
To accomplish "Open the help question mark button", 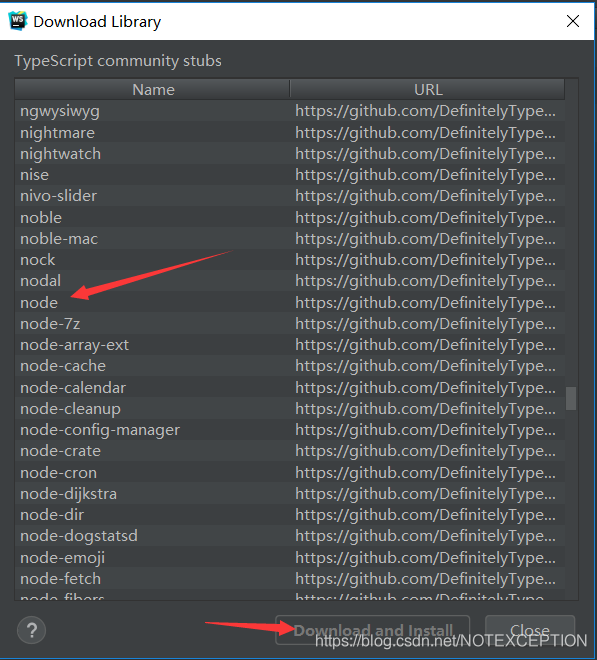I will [x=32, y=630].
